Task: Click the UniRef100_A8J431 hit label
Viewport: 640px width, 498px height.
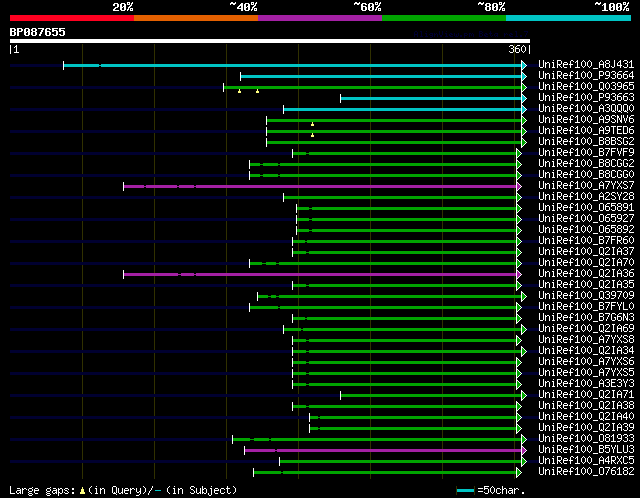Action: pos(586,64)
